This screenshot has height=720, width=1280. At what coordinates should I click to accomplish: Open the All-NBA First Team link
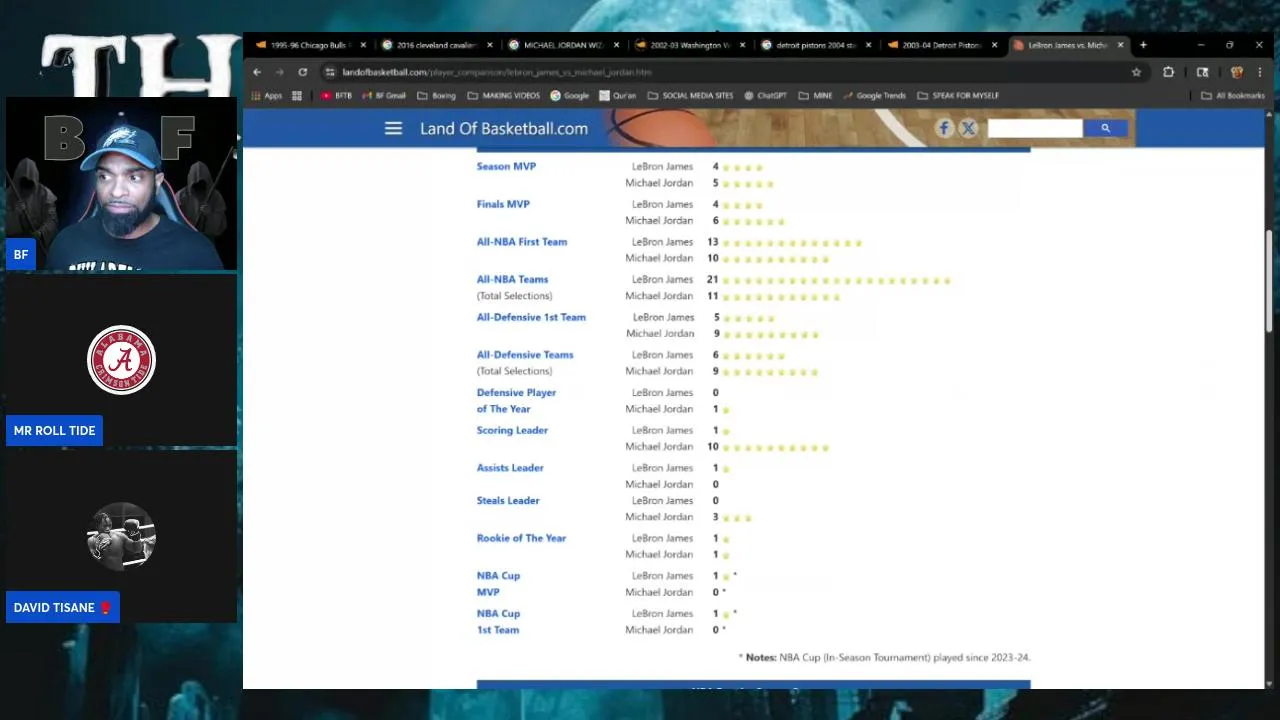pos(522,242)
